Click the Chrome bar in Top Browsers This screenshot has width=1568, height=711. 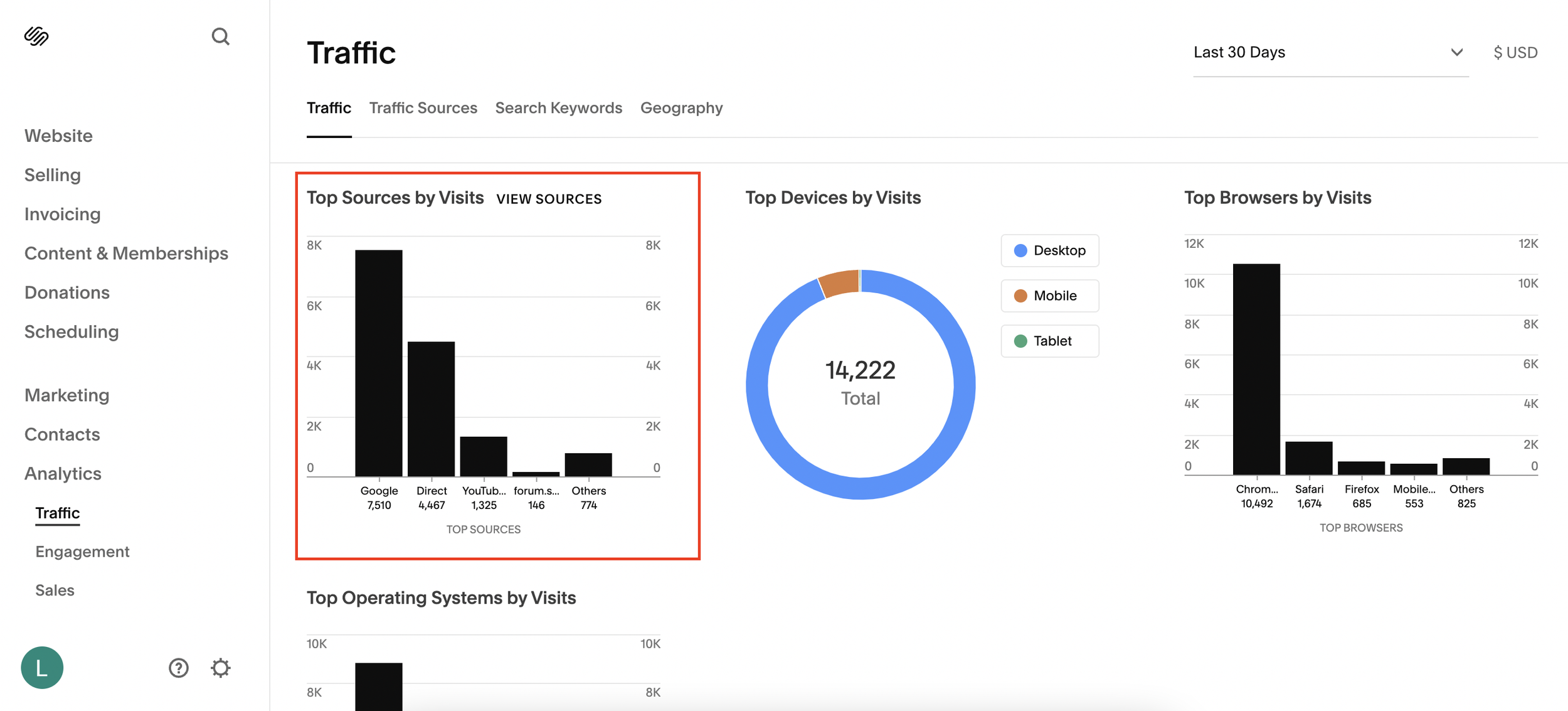[1256, 369]
